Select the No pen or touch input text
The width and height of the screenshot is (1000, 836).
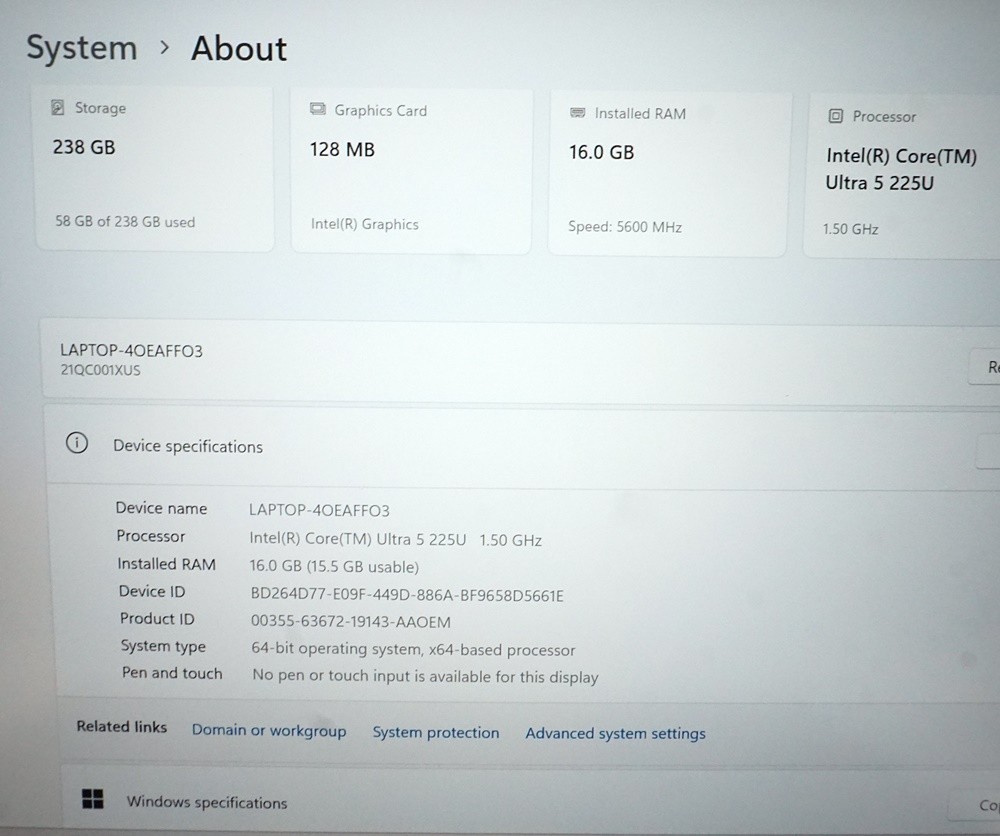[425, 676]
